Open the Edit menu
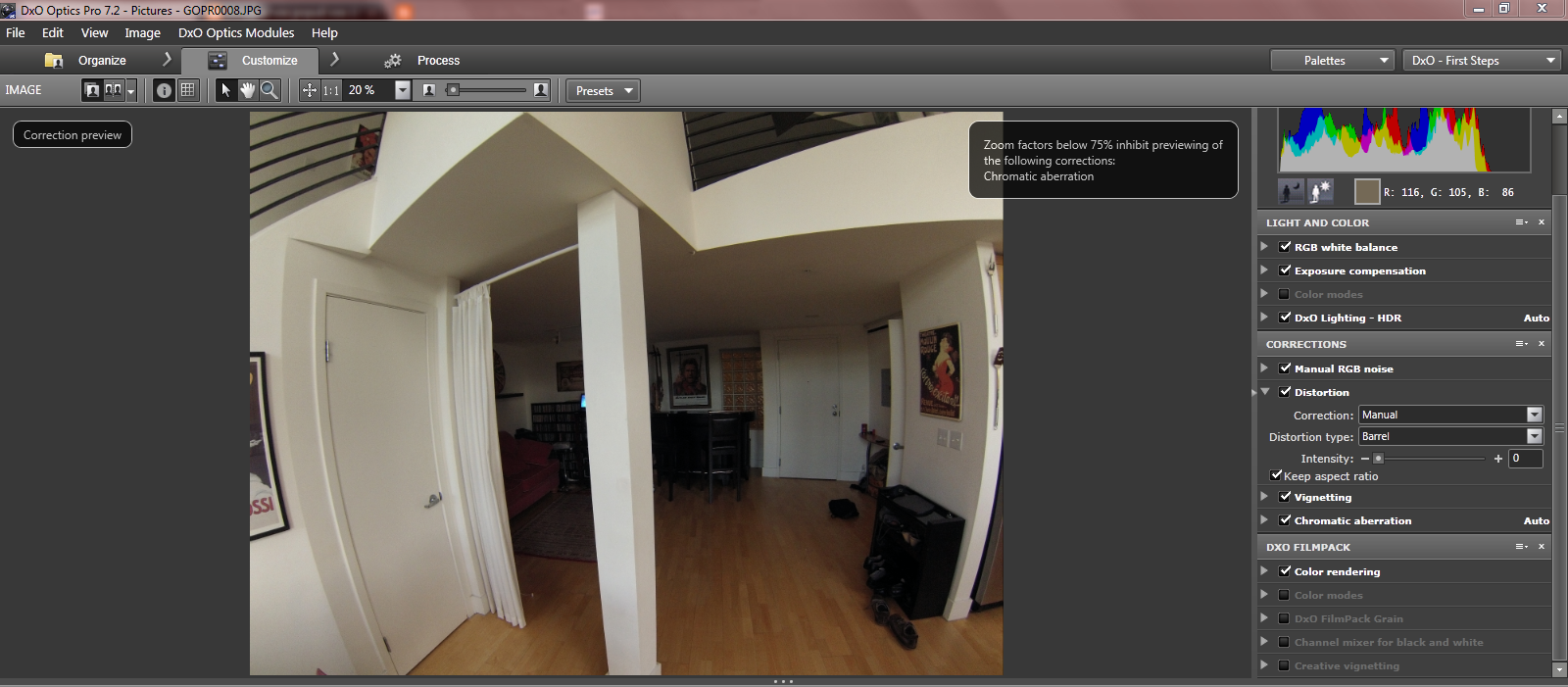 53,32
